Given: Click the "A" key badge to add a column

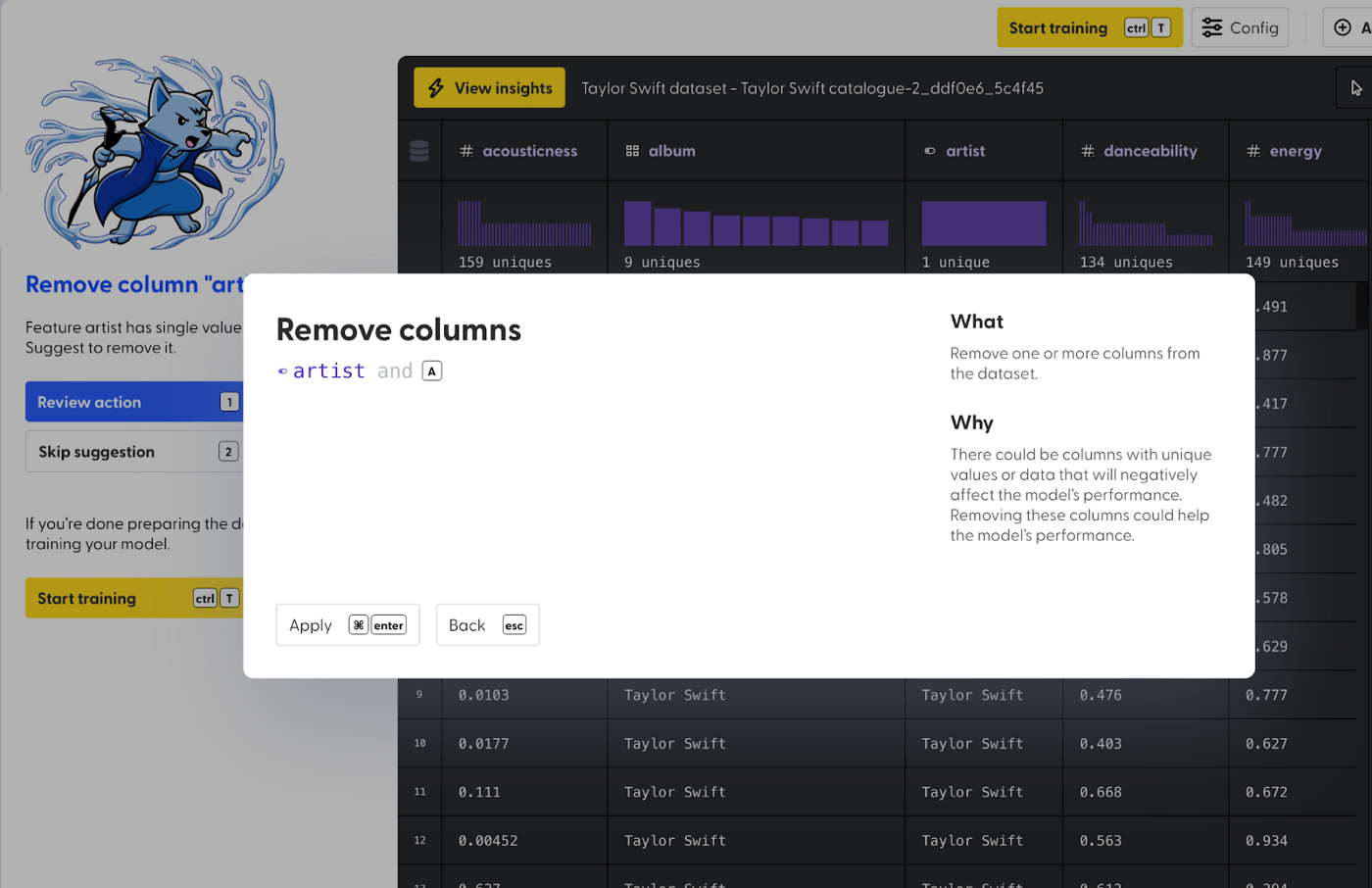Looking at the screenshot, I should click(x=432, y=370).
